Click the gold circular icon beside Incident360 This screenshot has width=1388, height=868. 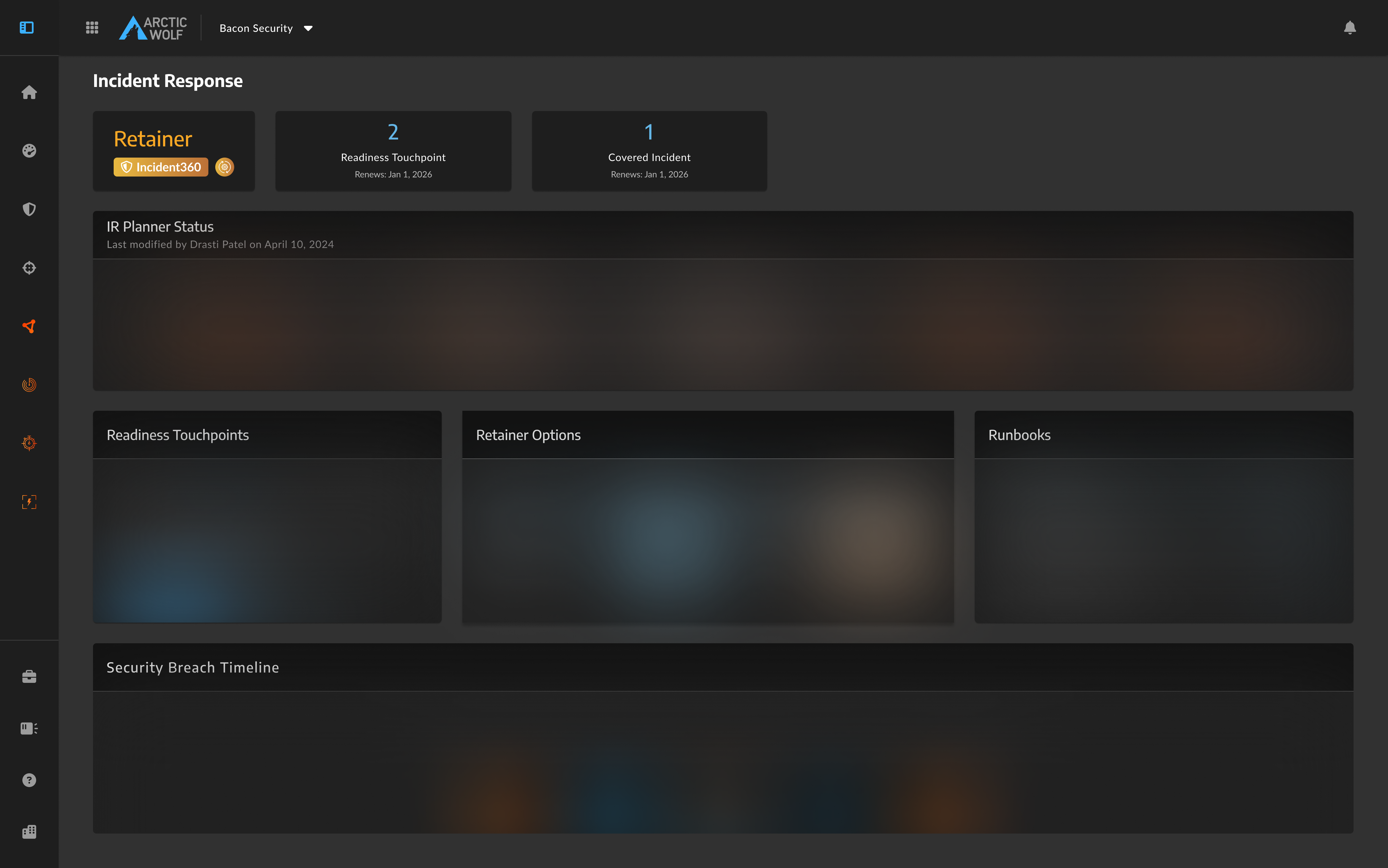tap(224, 167)
